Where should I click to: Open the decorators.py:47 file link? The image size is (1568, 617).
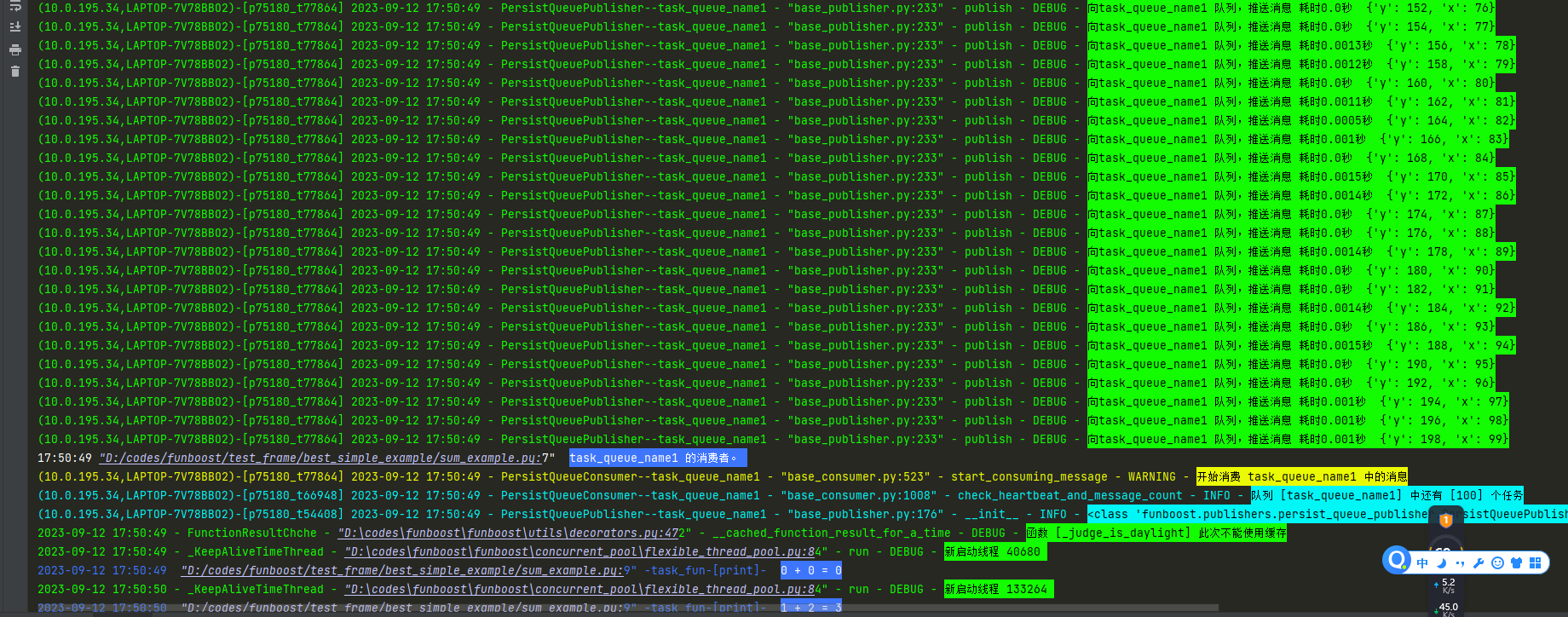click(x=511, y=533)
